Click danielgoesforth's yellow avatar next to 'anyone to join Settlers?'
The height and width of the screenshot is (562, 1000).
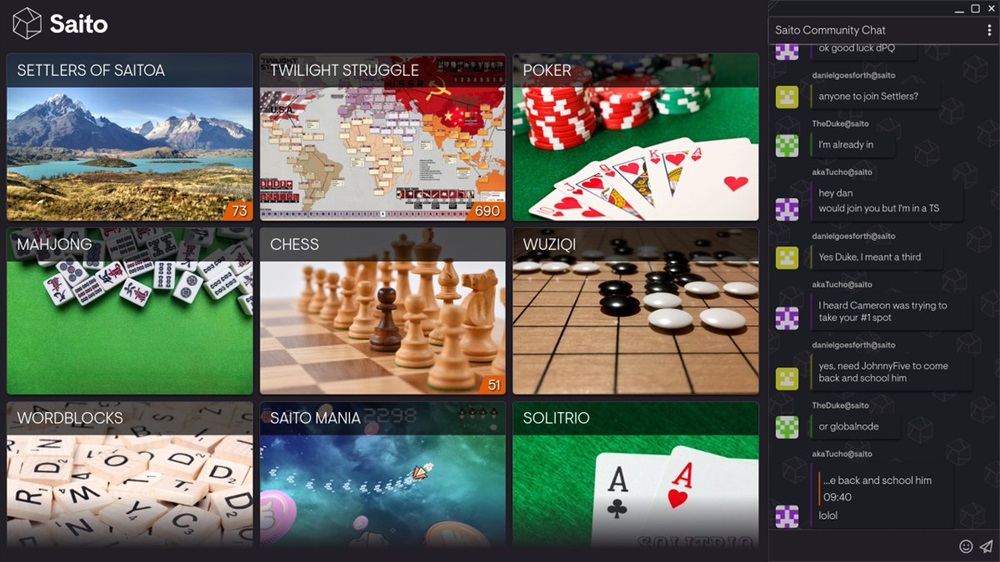787,97
